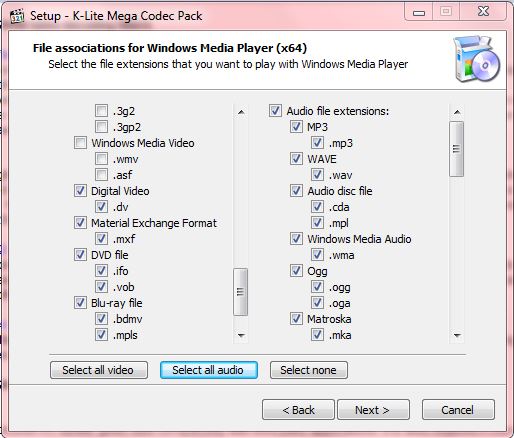Uncheck the Matroska audio checkbox
The height and width of the screenshot is (438, 514).
click(x=296, y=319)
